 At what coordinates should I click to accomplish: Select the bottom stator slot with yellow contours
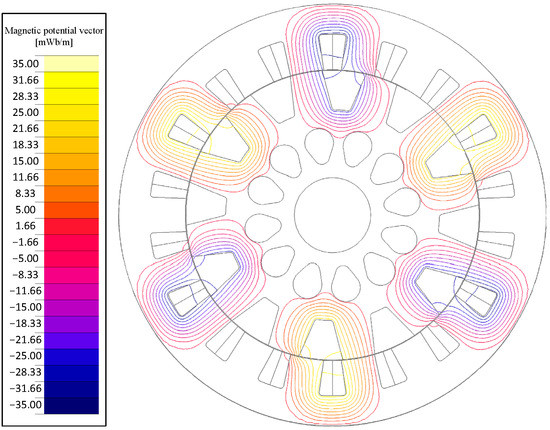(332, 358)
